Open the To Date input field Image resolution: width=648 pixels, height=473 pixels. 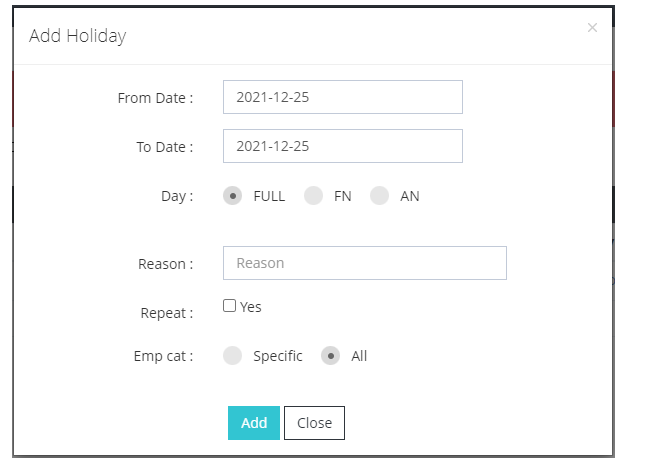point(342,146)
